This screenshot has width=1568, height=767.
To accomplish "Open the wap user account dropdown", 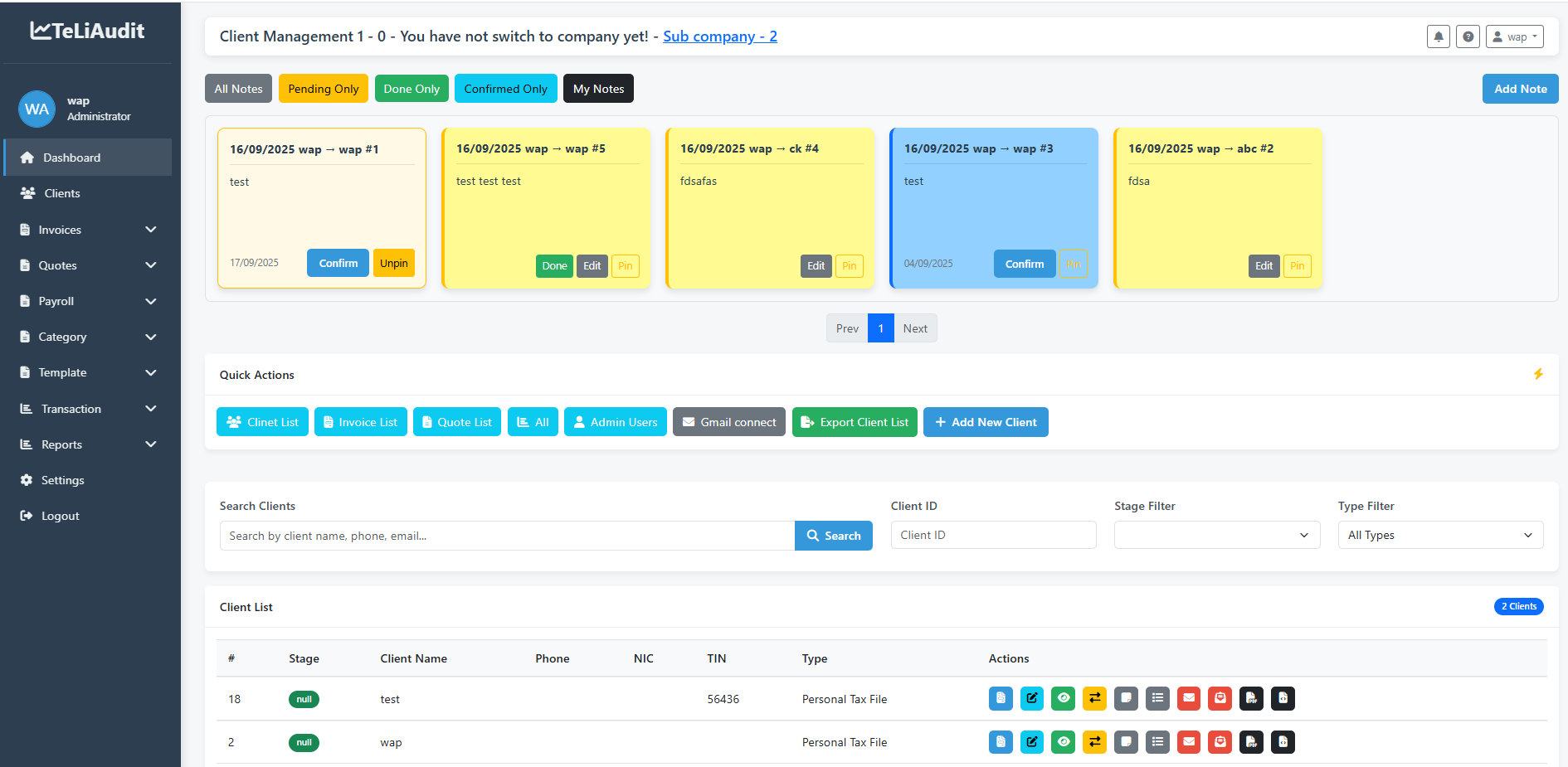I will (1513, 36).
